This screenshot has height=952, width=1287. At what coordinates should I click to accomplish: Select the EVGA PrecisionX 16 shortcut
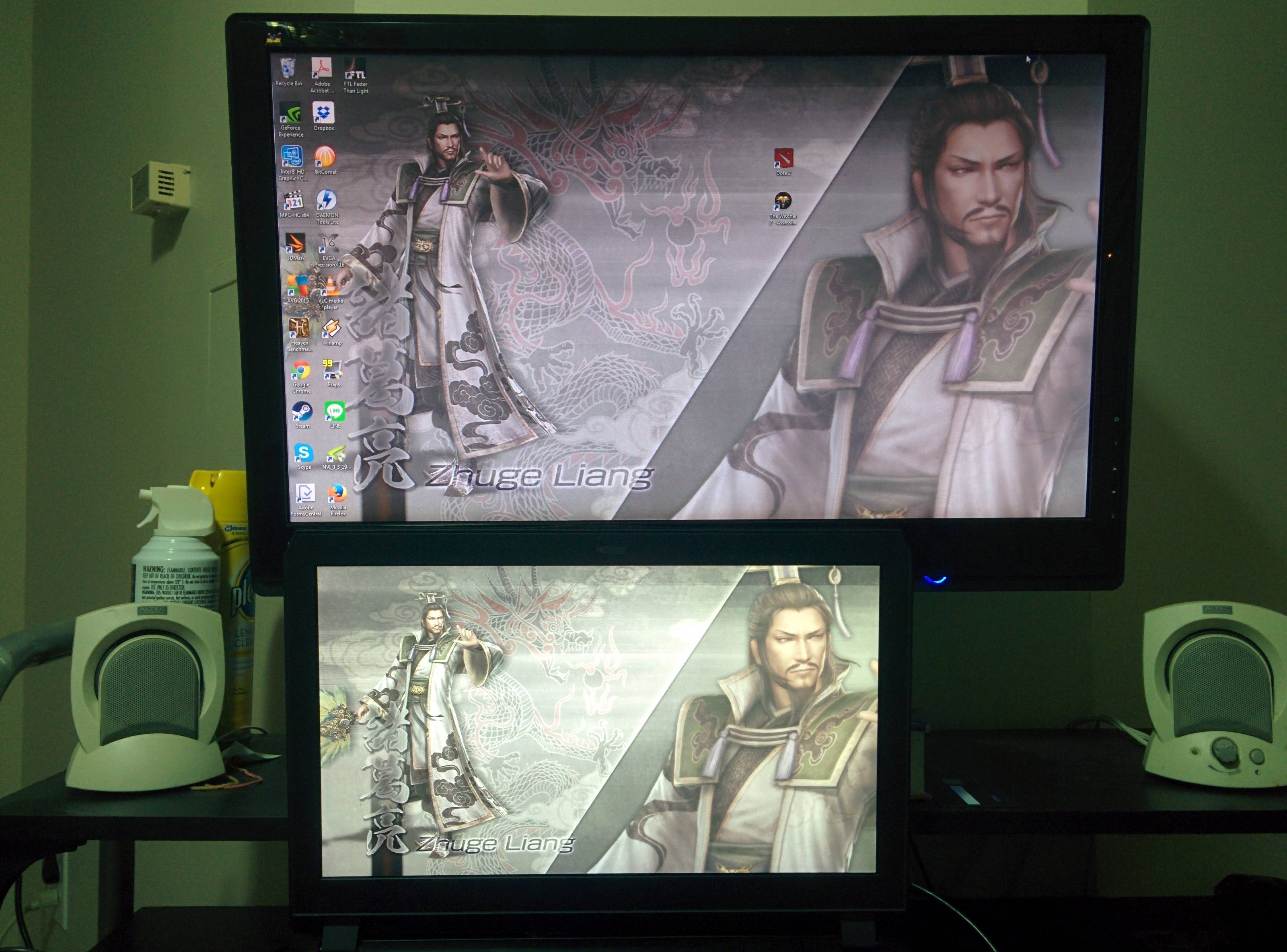329,251
